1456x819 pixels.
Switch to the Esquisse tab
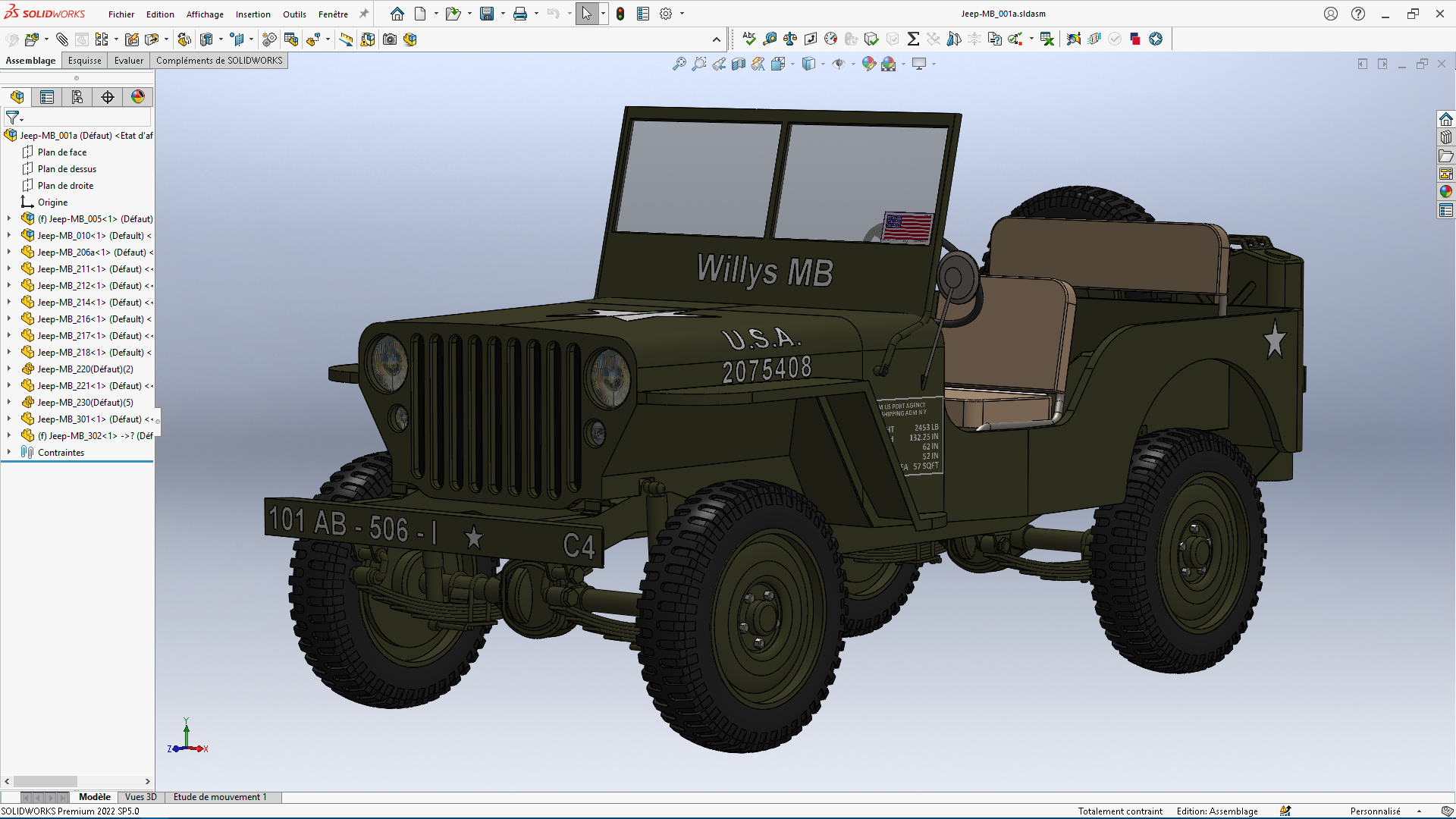[x=84, y=61]
